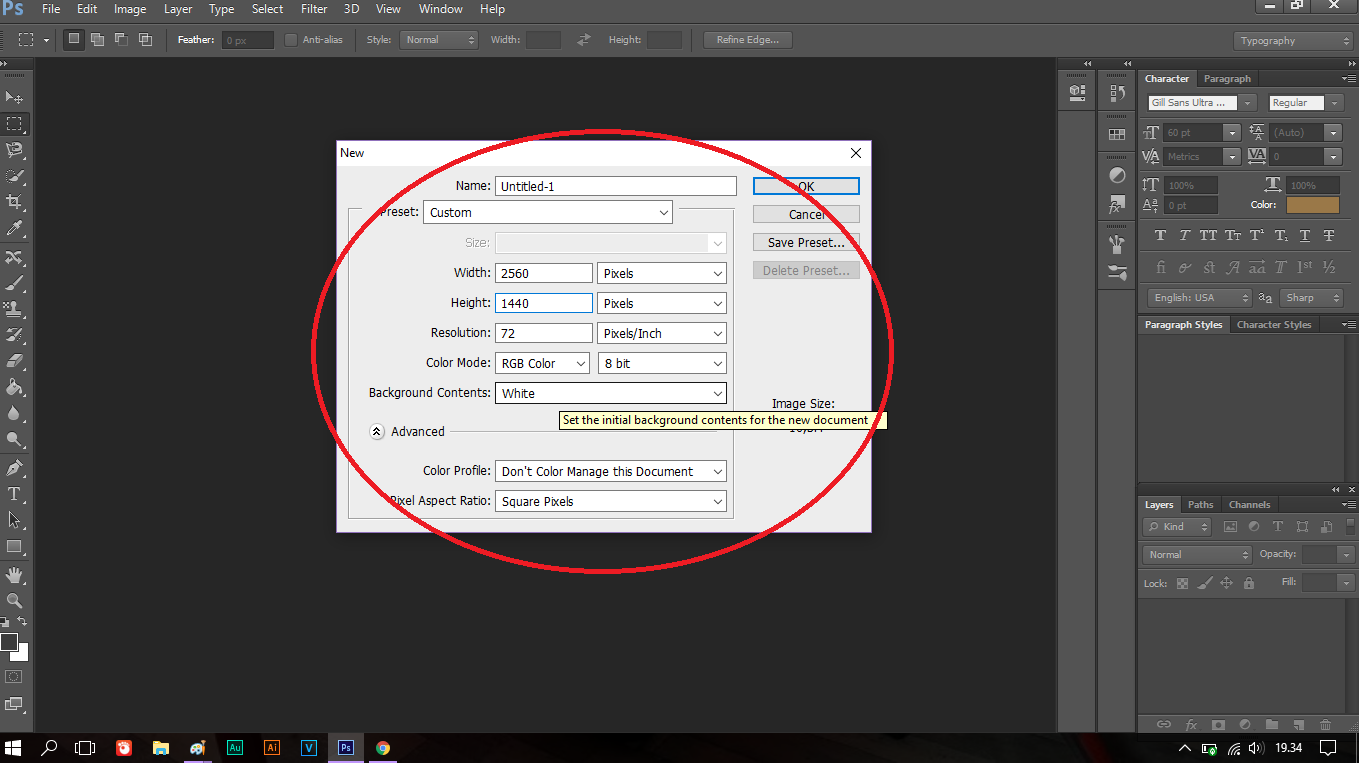Open the Styles fx panel icon
Viewport: 1359px width, 765px height.
pyautogui.click(x=1117, y=205)
